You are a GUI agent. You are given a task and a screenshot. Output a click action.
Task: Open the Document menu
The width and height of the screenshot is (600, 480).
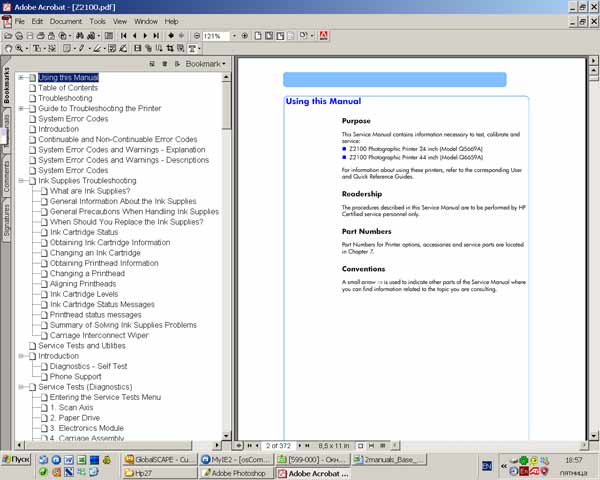66,21
